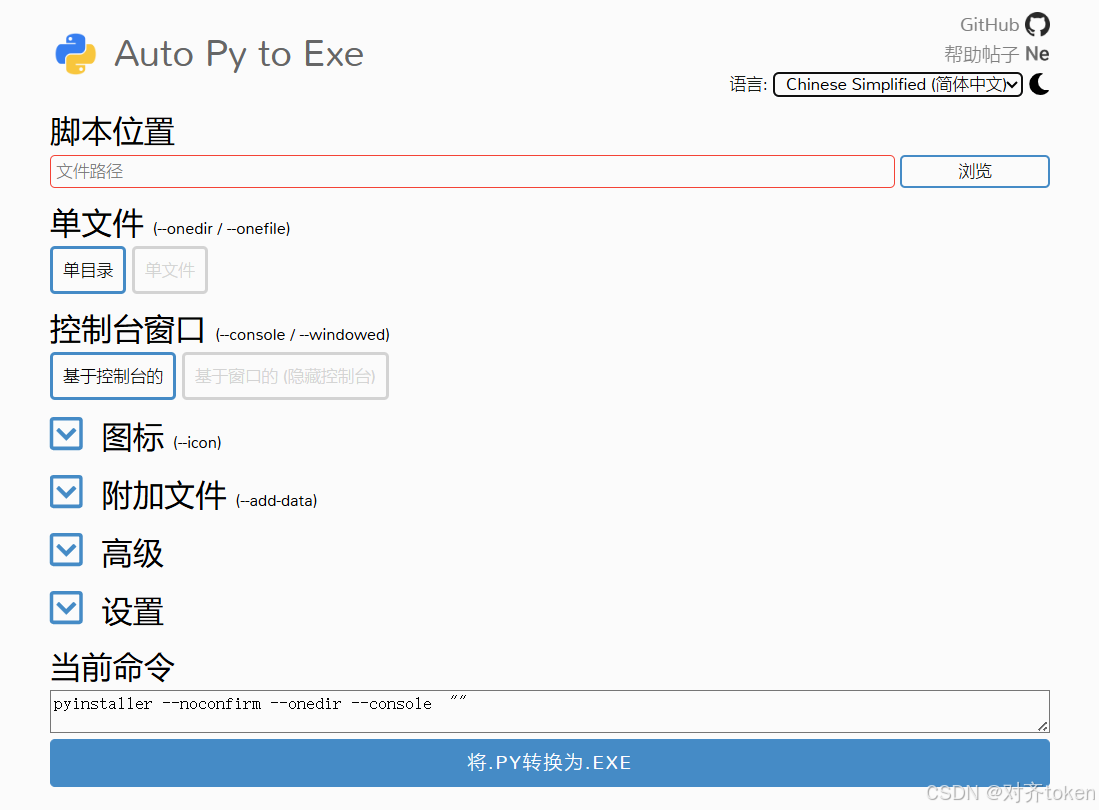Expand the 高级 advanced section chevron
1099x810 pixels.
pos(67,551)
